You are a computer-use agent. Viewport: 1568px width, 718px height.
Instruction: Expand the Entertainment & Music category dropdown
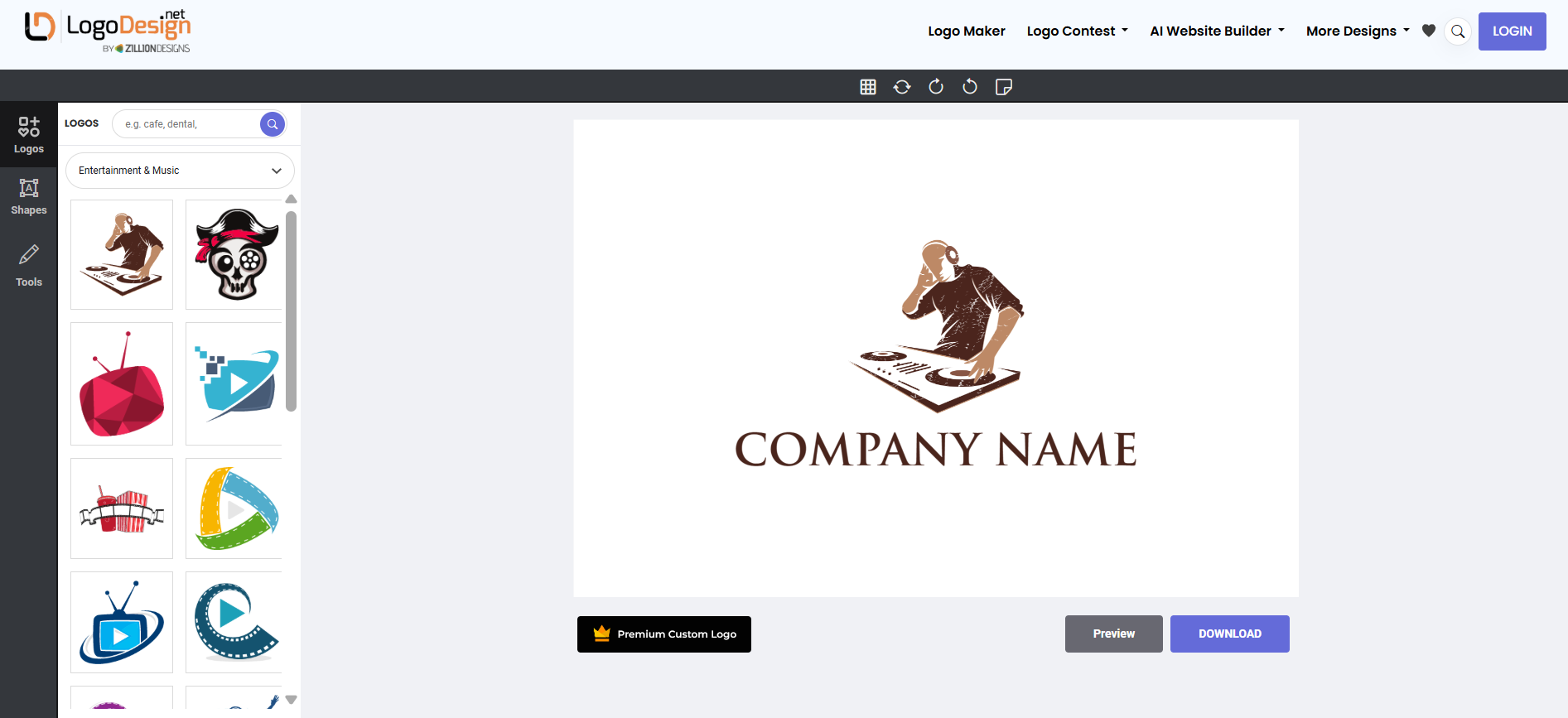coord(180,171)
